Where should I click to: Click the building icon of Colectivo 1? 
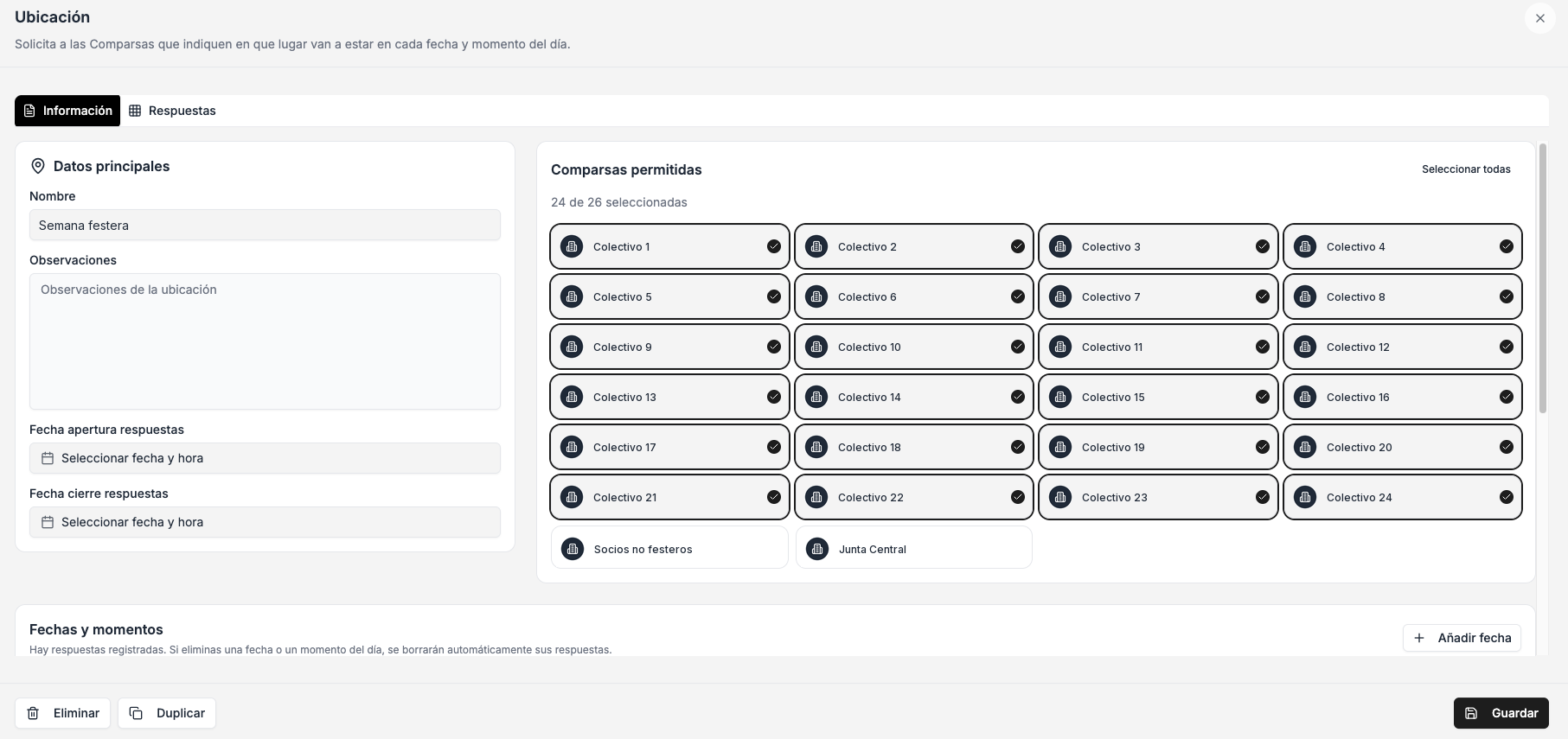click(572, 246)
